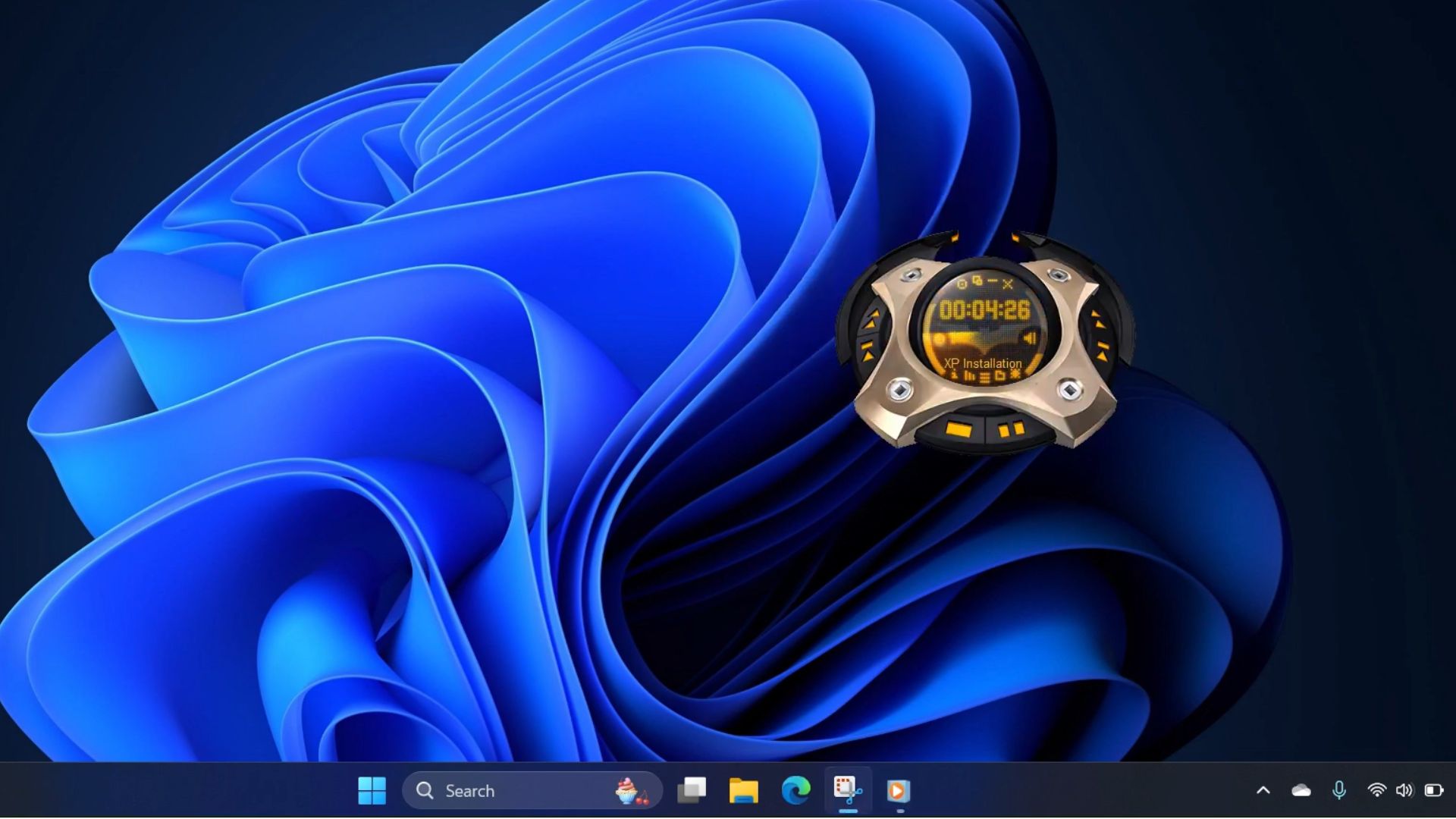Close the media player skin

[x=1008, y=284]
